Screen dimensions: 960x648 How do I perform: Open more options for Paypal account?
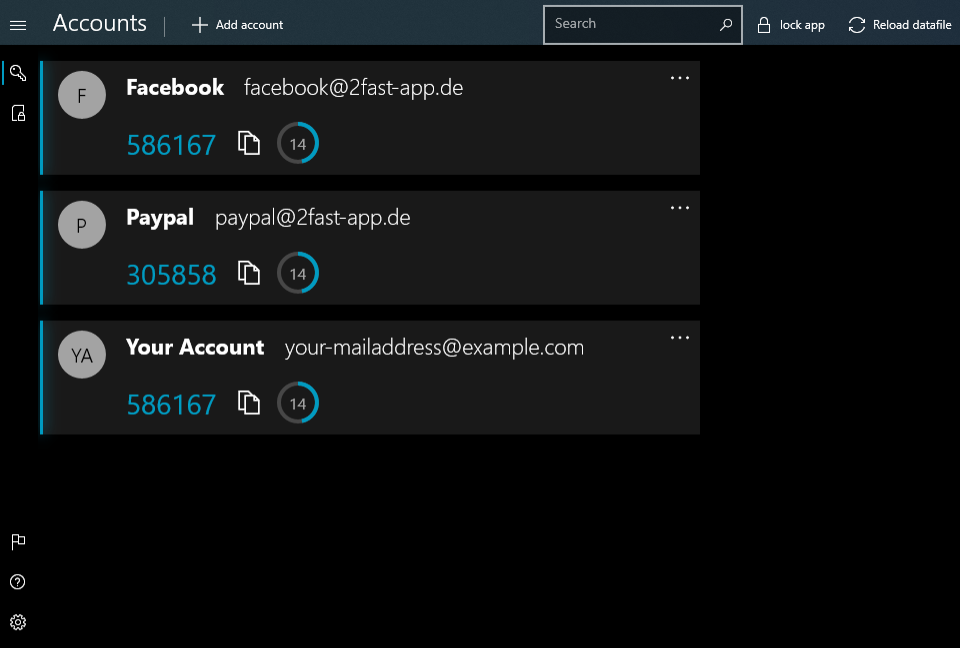pos(680,208)
